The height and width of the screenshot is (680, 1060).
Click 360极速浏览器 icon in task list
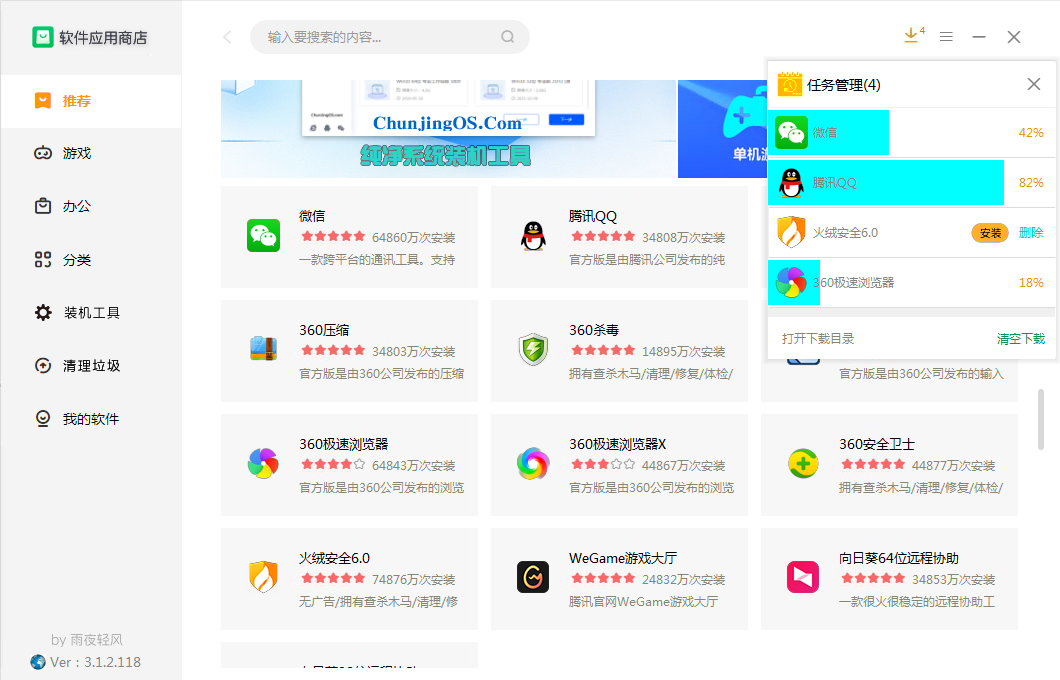coord(791,283)
